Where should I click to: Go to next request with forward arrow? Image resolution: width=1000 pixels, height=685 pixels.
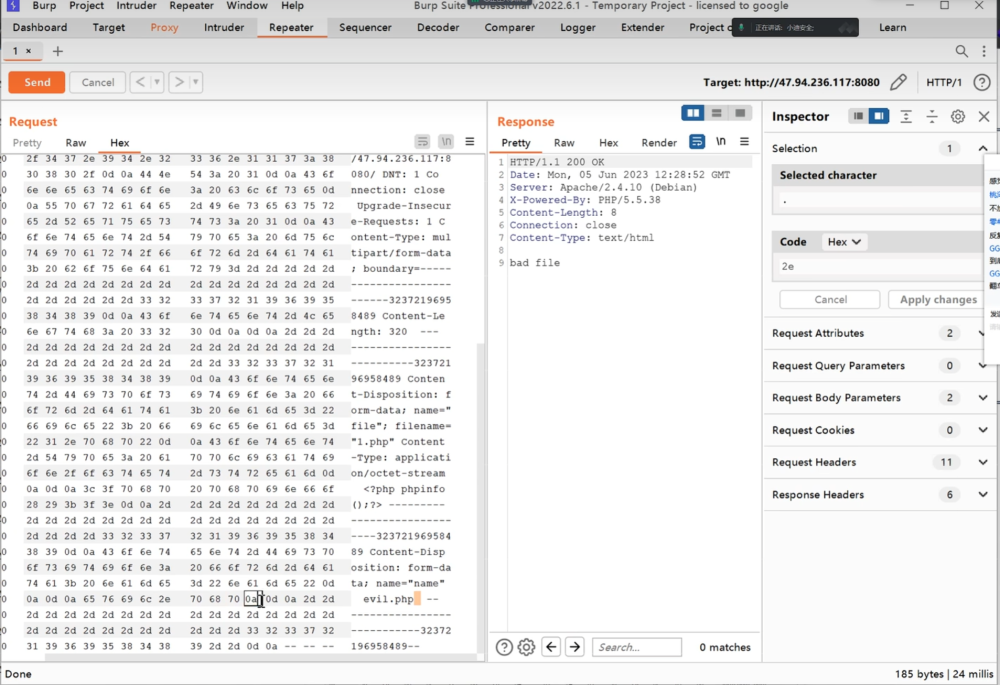[x=179, y=82]
